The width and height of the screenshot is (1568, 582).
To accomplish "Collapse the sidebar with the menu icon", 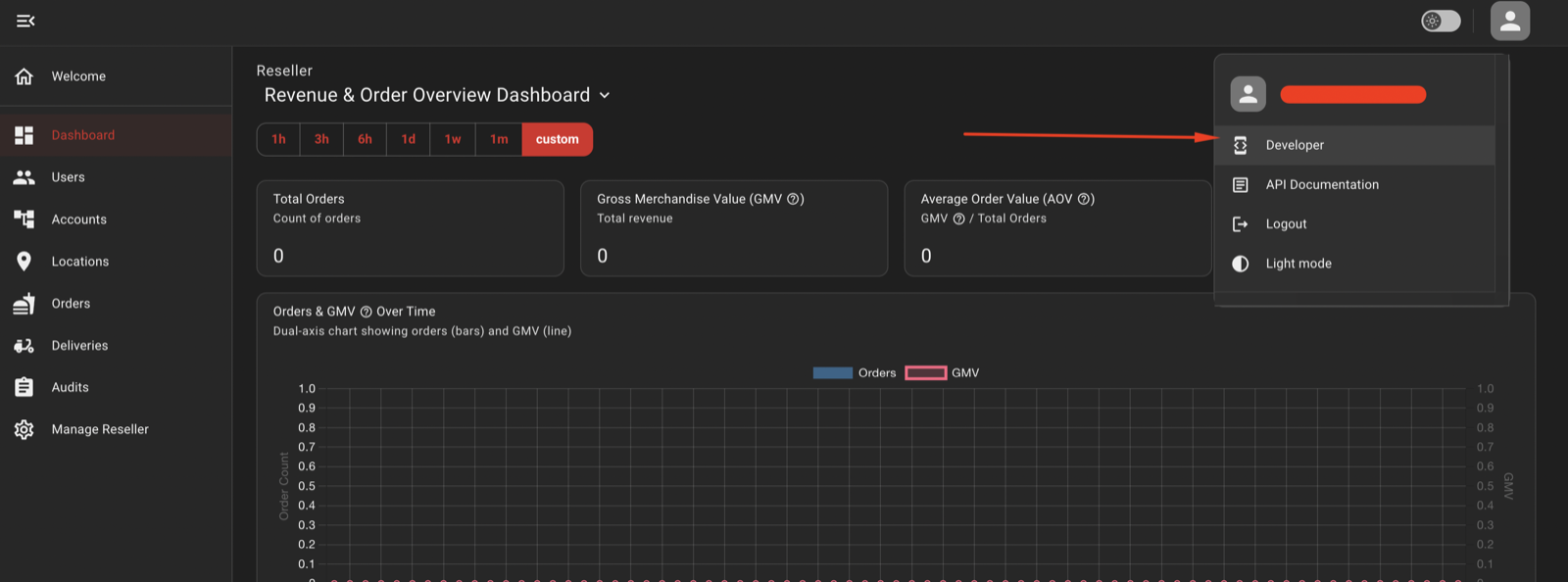I will (x=25, y=21).
